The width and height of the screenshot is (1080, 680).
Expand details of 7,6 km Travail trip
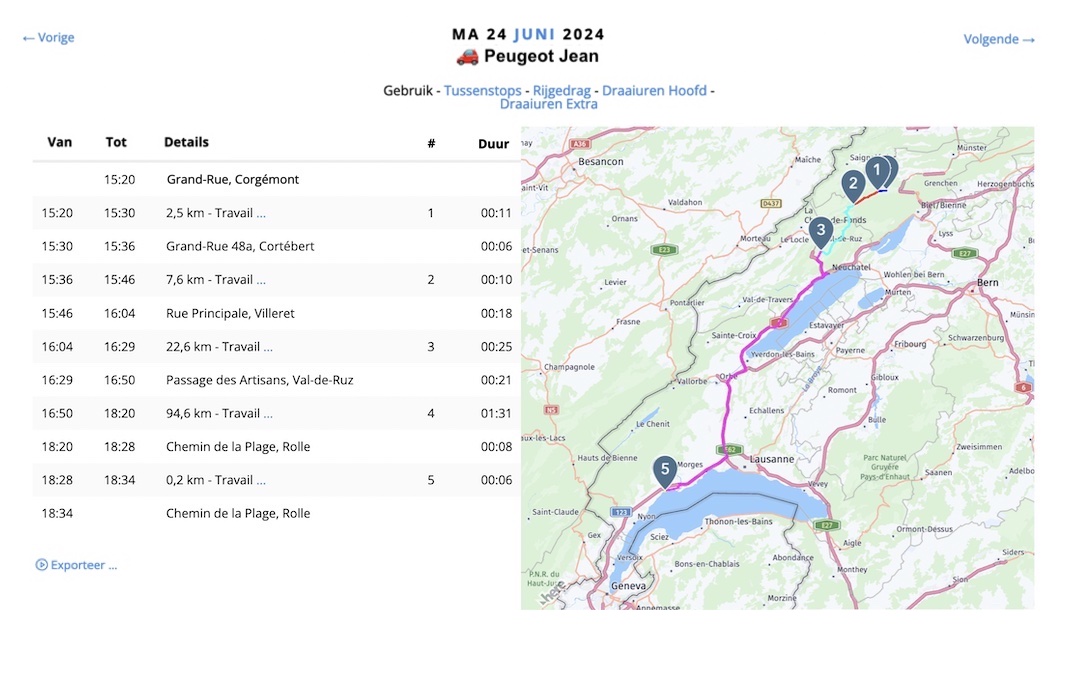click(x=261, y=280)
